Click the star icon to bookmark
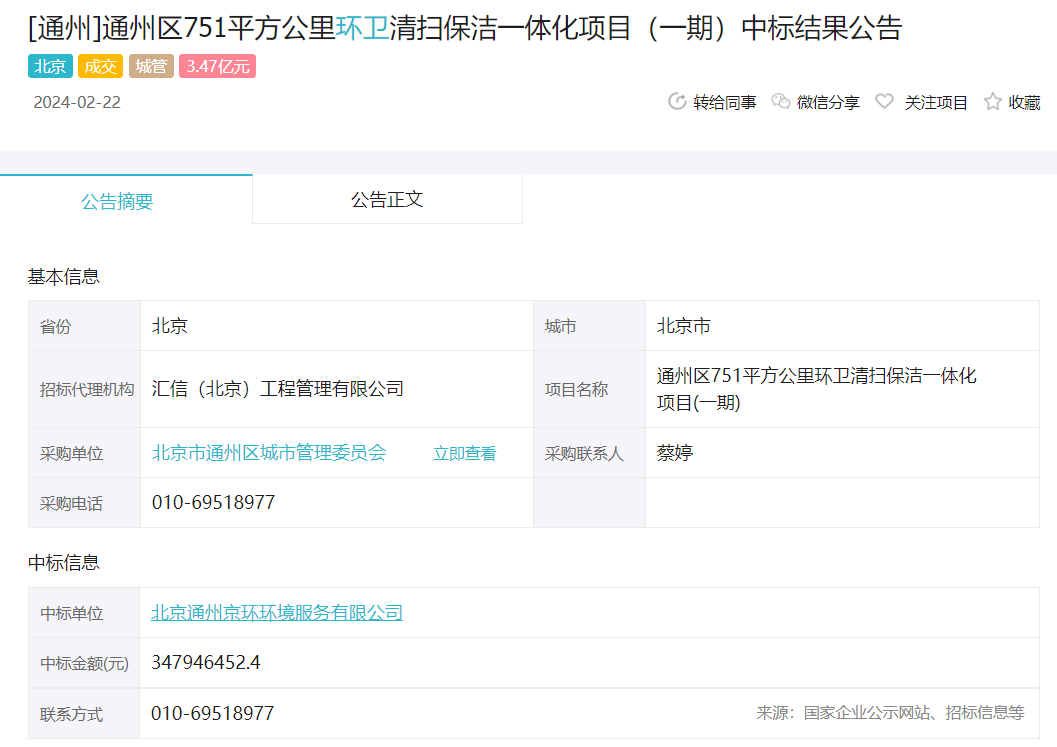 click(992, 102)
